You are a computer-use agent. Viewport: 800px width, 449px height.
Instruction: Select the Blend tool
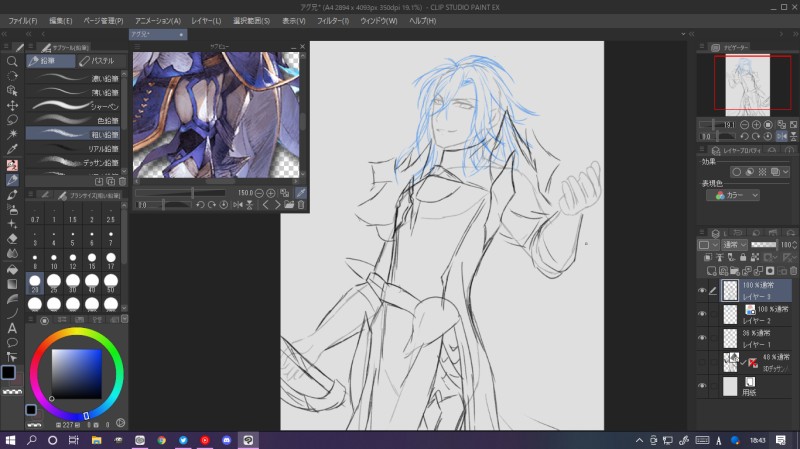click(12, 254)
